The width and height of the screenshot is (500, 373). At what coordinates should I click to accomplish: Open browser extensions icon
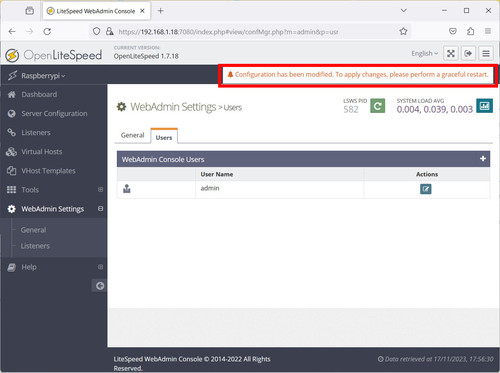click(x=470, y=31)
